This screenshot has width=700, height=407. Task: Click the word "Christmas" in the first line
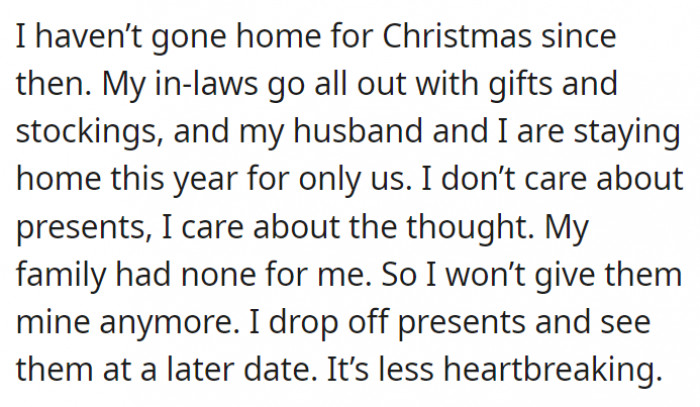[x=457, y=36]
